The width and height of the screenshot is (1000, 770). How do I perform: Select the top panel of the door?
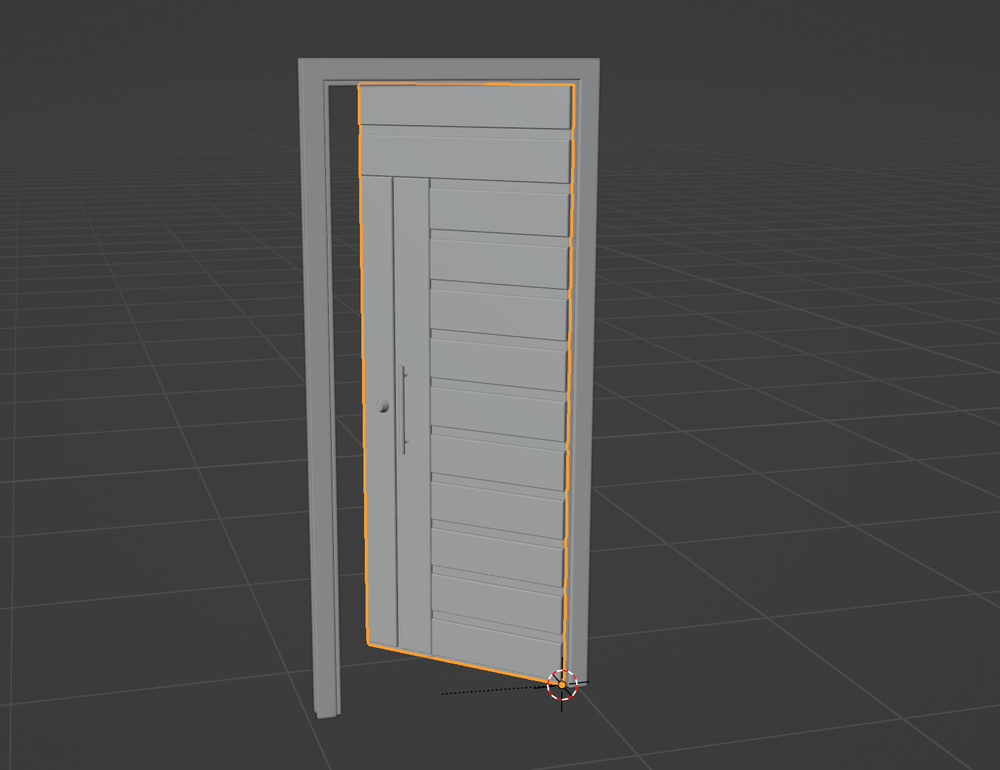465,105
